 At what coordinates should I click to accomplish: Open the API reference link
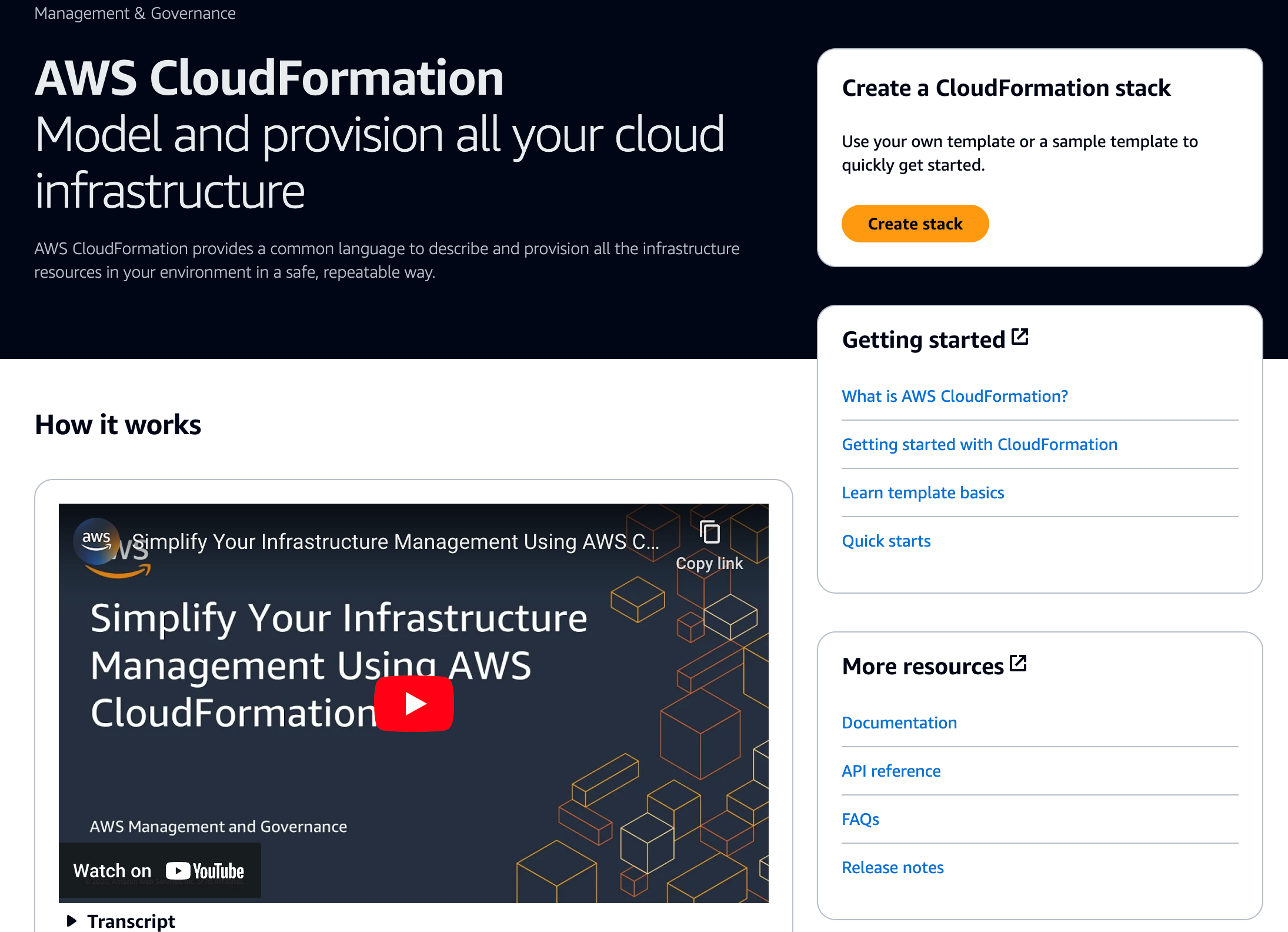(891, 771)
